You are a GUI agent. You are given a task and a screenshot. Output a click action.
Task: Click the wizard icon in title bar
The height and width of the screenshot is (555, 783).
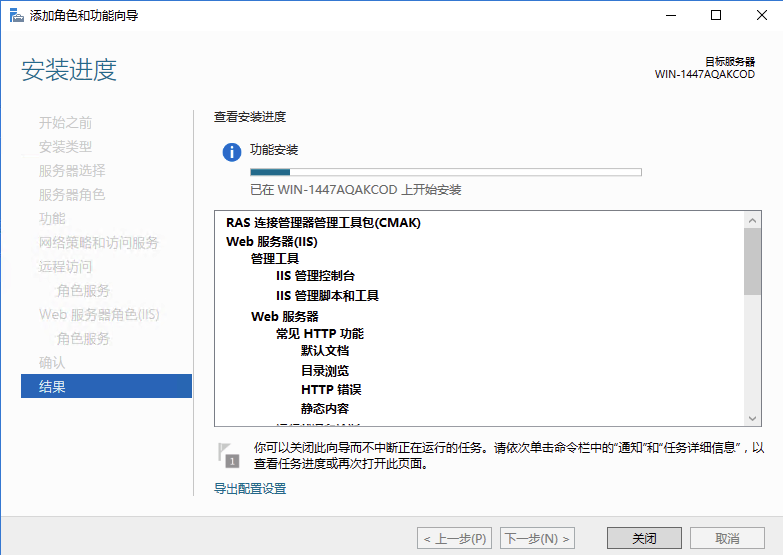pos(15,15)
